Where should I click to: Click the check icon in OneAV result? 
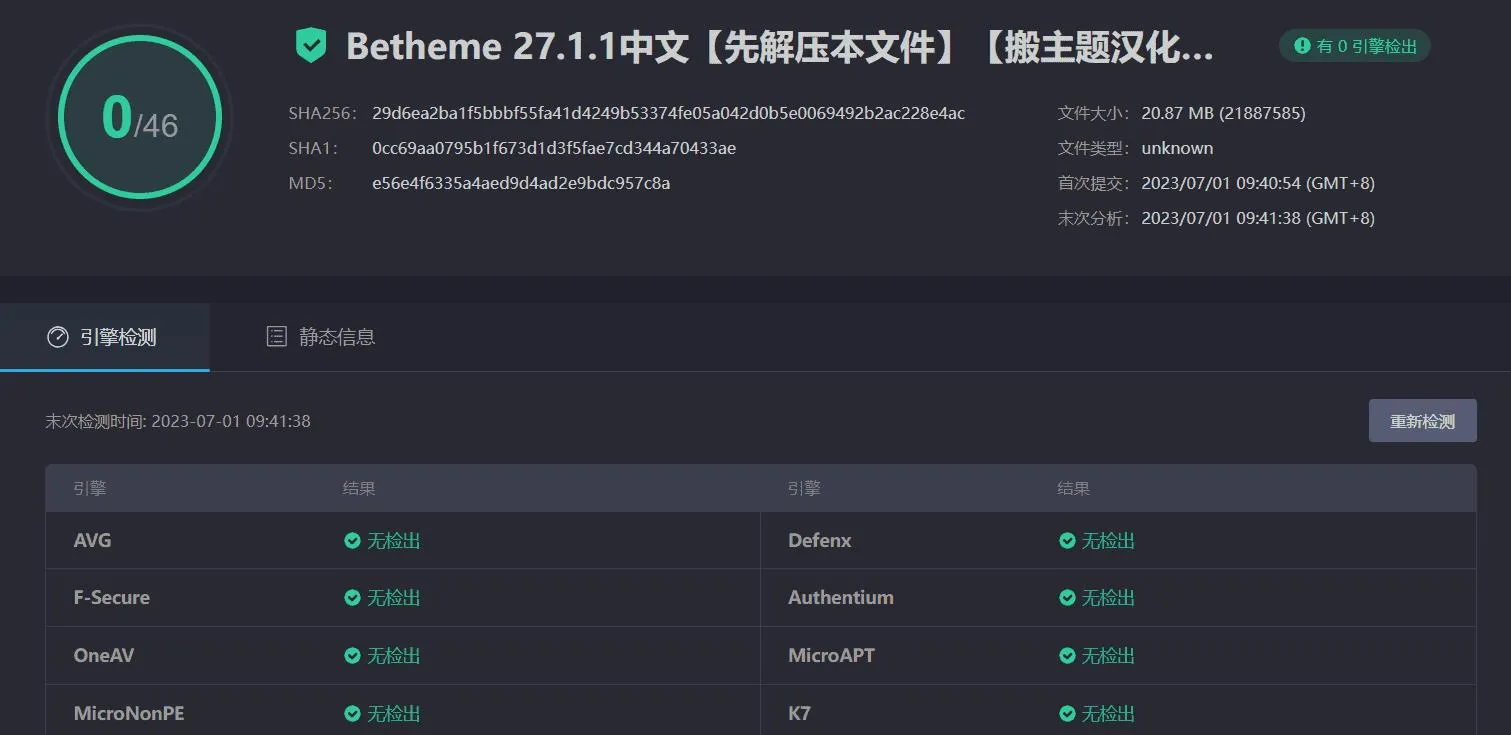[x=352, y=656]
